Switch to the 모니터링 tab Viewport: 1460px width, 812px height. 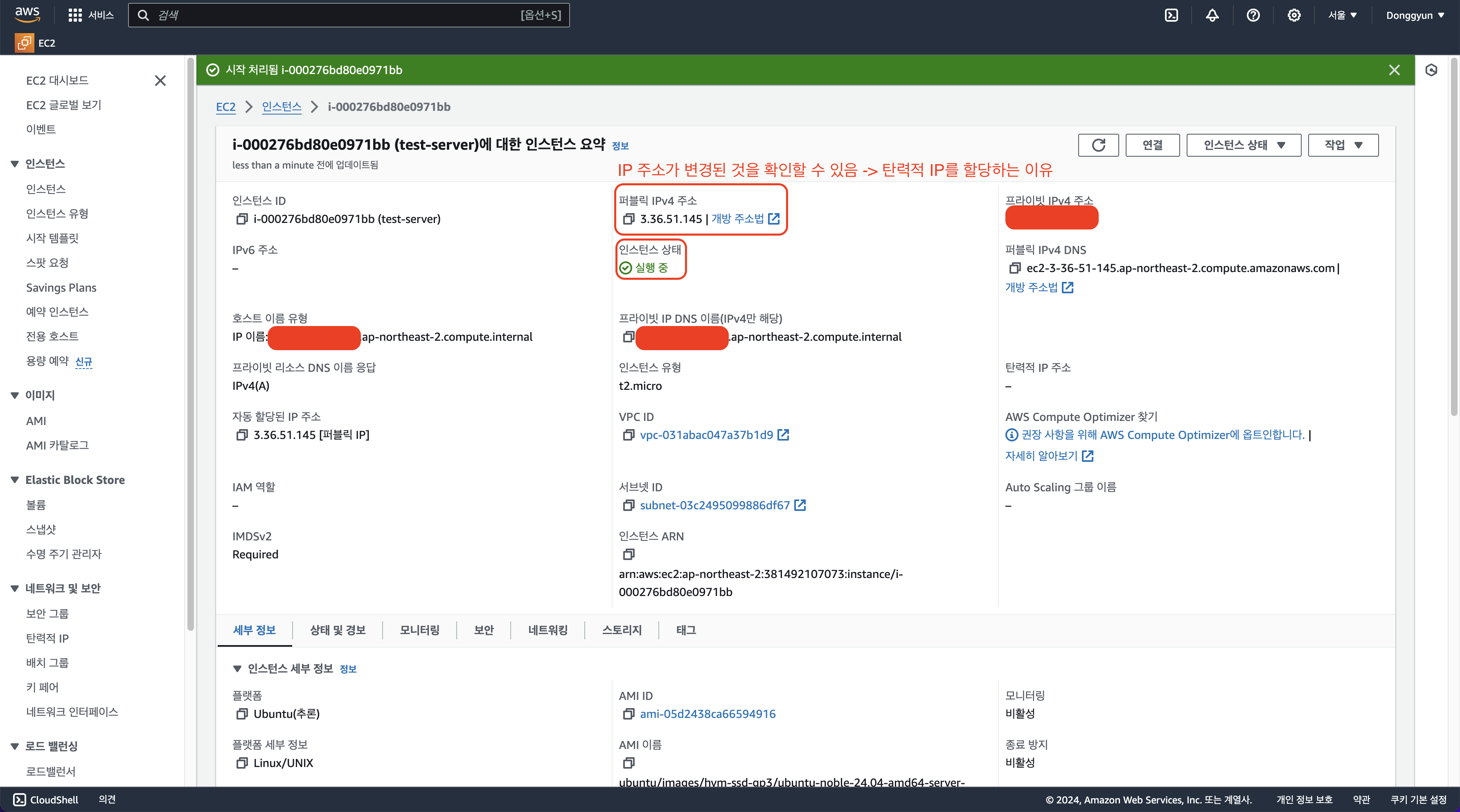click(x=419, y=630)
